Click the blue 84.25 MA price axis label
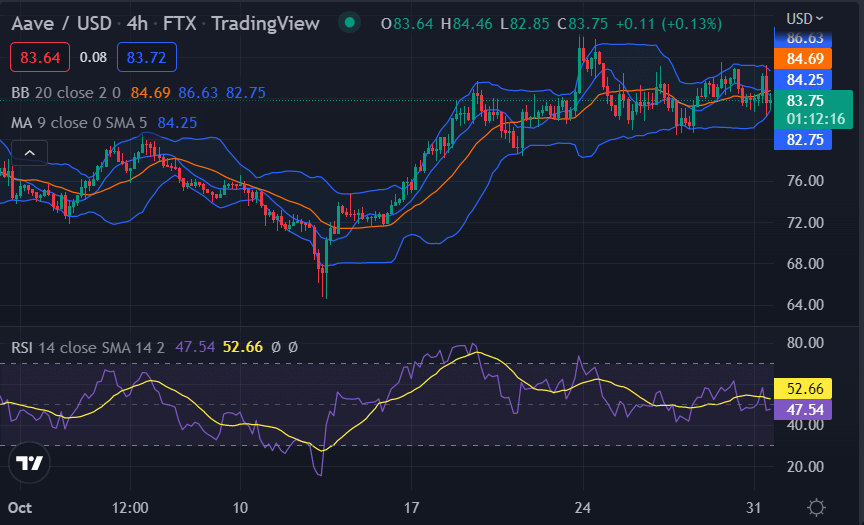Screen dimensions: 864x525 click(803, 80)
